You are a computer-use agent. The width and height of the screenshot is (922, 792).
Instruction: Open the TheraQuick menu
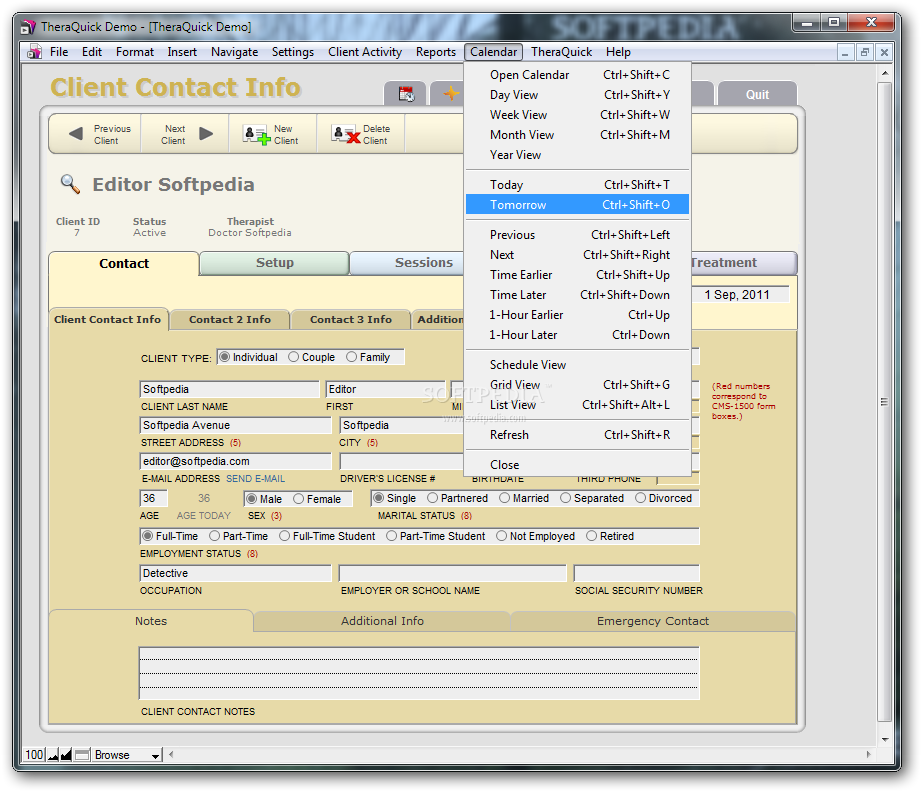click(x=562, y=52)
